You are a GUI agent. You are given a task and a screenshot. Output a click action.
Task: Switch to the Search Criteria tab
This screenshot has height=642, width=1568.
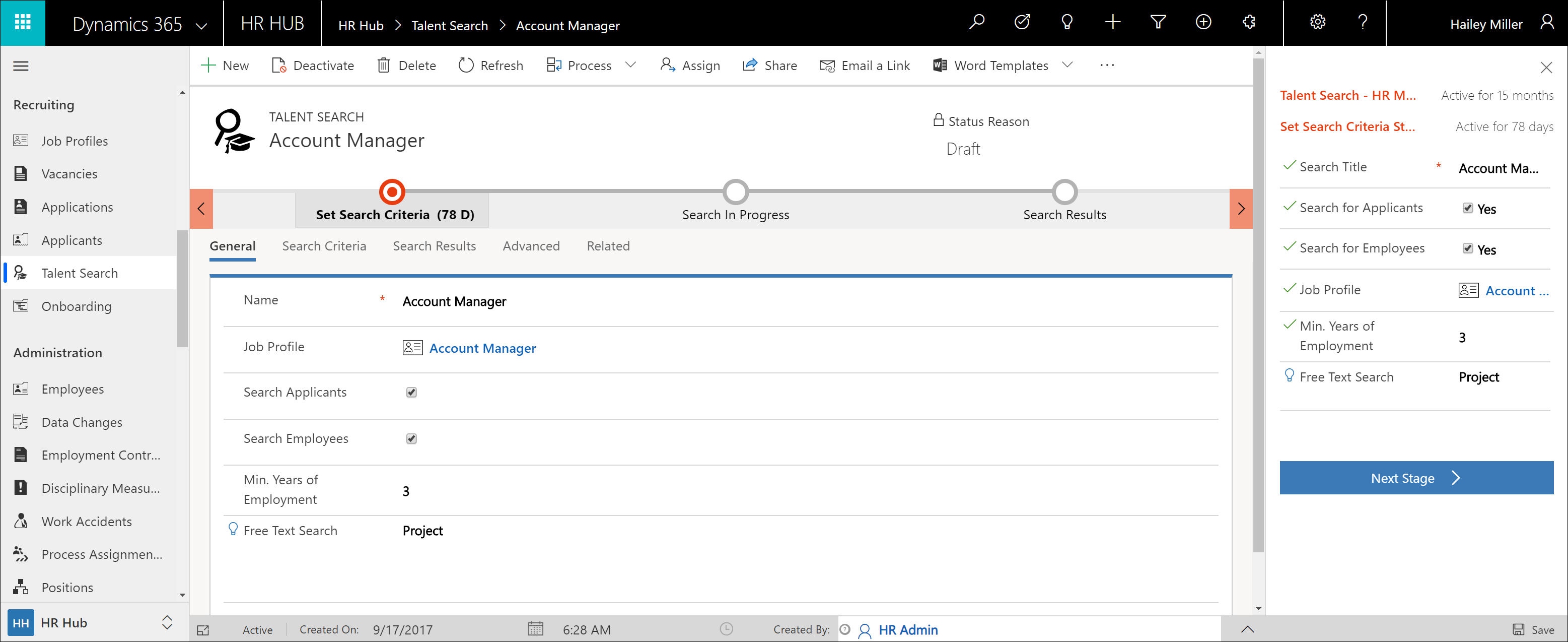pyautogui.click(x=324, y=246)
